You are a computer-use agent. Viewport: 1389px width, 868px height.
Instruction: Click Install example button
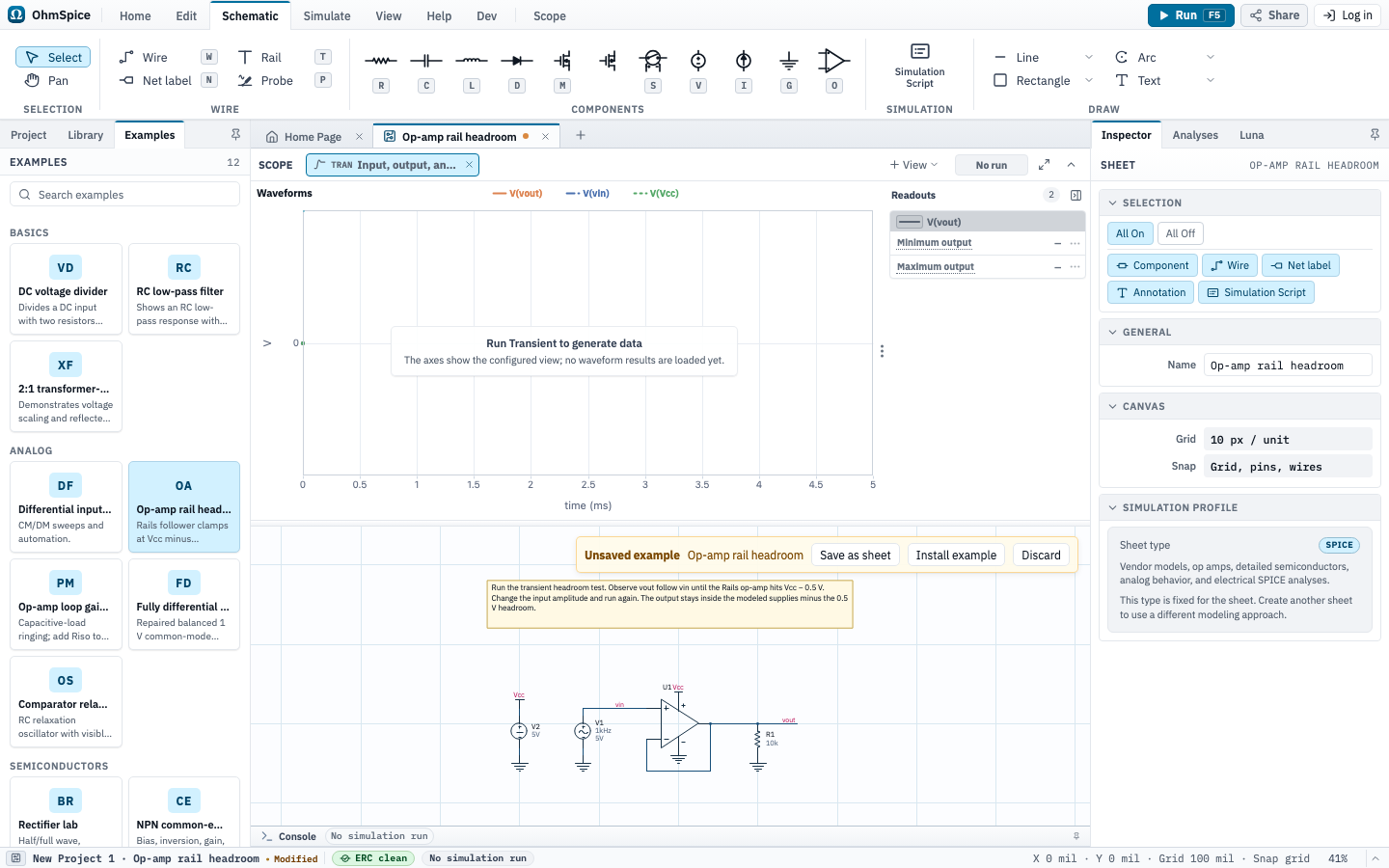(956, 555)
